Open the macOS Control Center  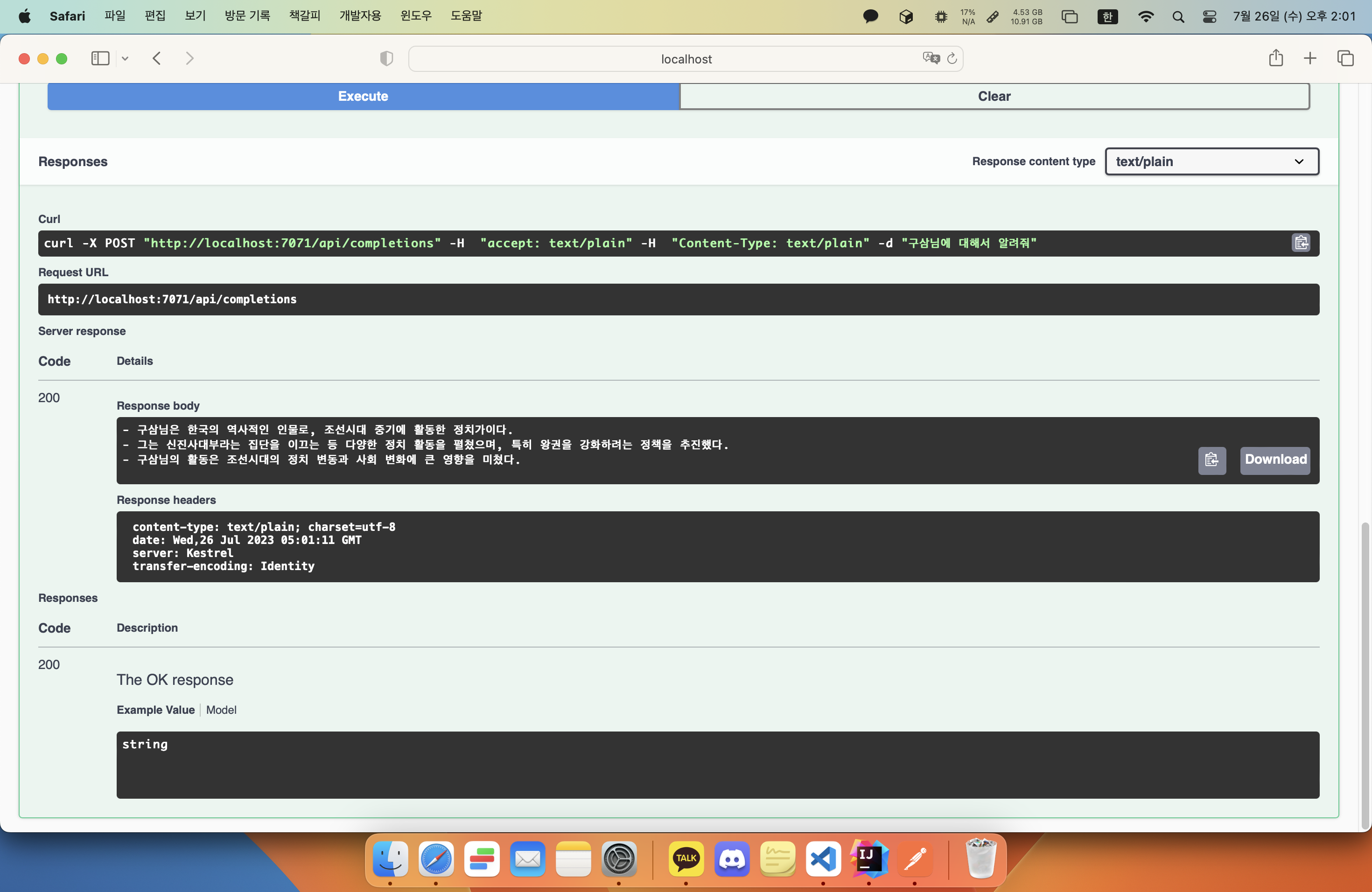pyautogui.click(x=1210, y=17)
